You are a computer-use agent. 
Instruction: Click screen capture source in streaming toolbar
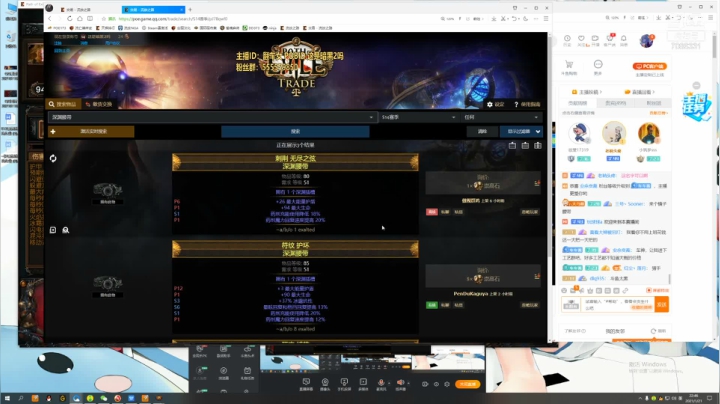306,384
